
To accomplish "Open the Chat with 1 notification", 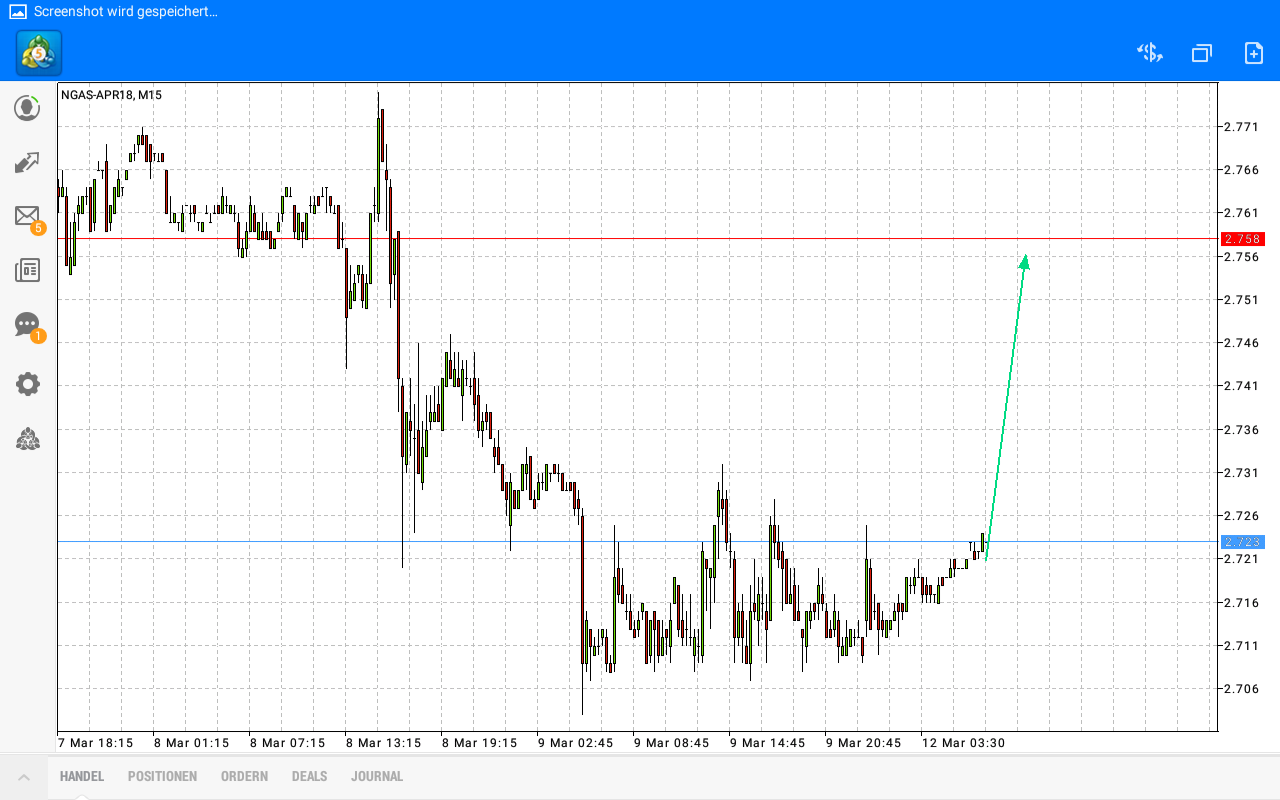I will (27, 324).
